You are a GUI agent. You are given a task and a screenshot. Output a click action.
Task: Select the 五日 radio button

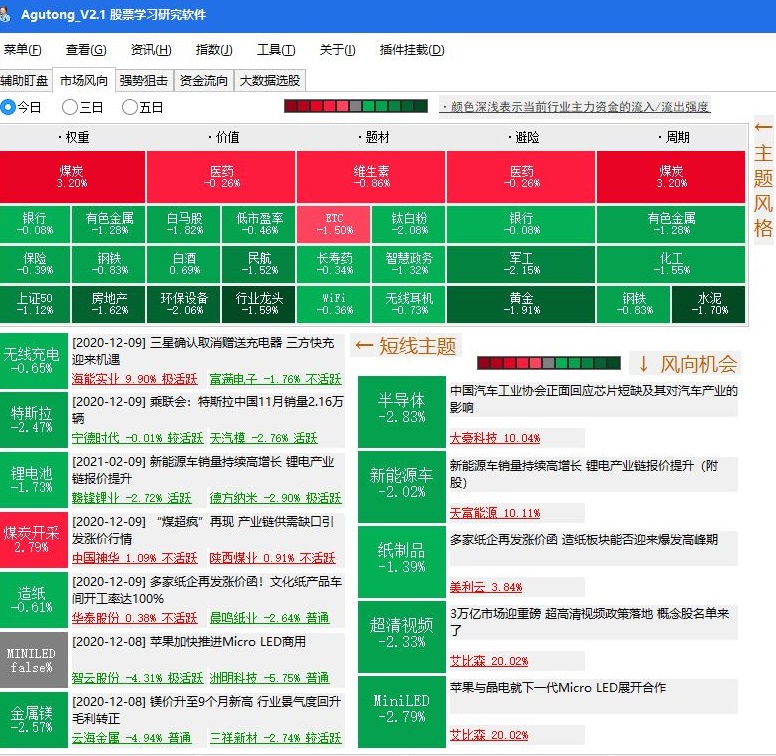130,107
